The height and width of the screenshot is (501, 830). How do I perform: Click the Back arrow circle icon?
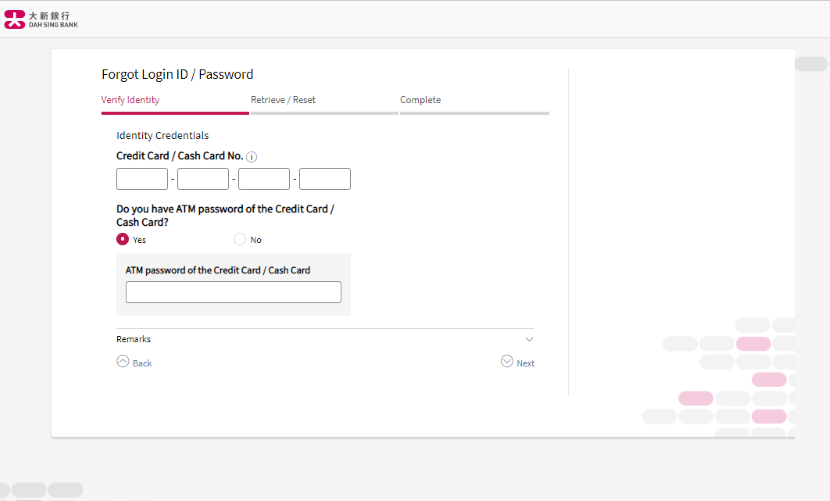click(123, 361)
